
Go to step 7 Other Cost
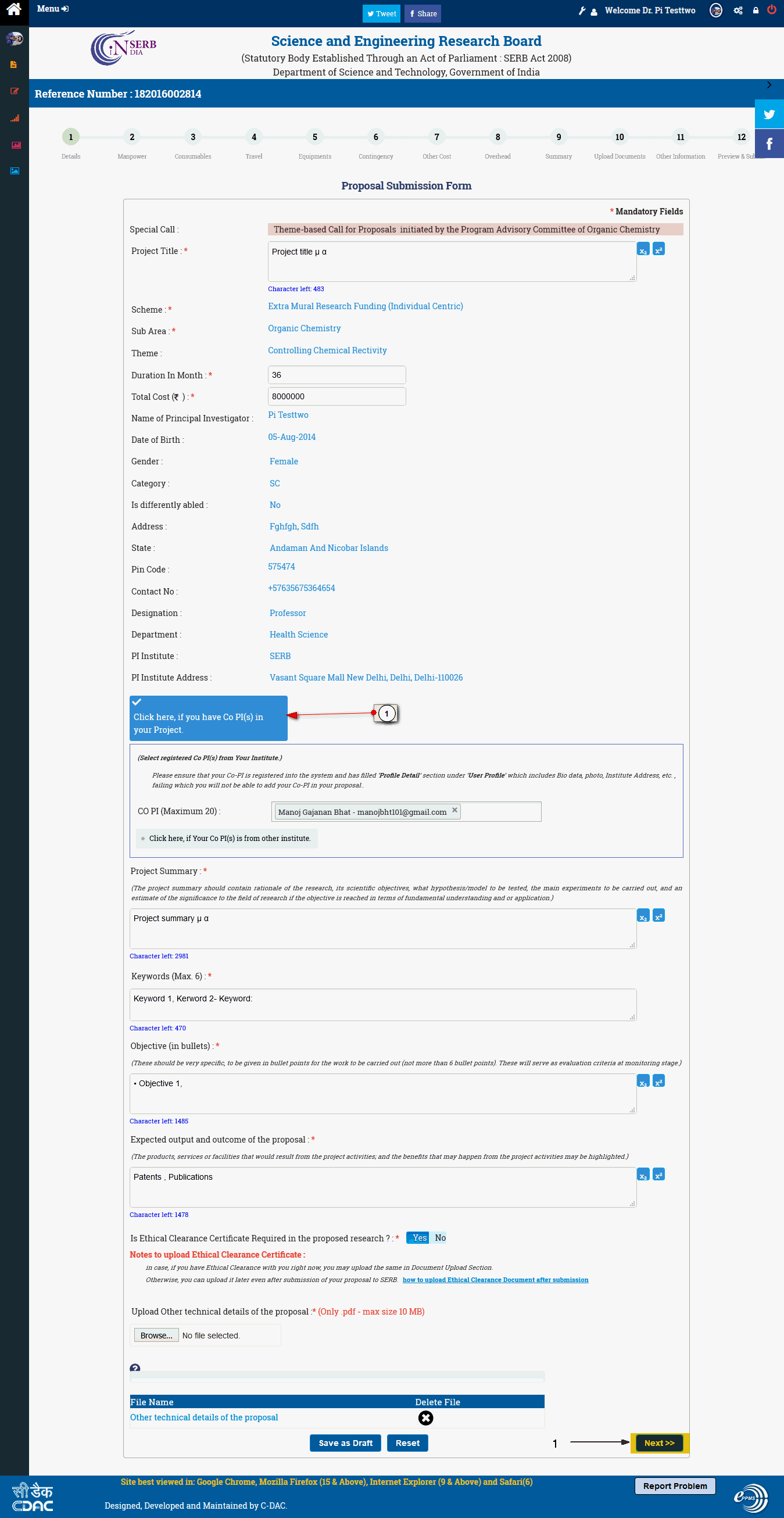click(x=437, y=137)
